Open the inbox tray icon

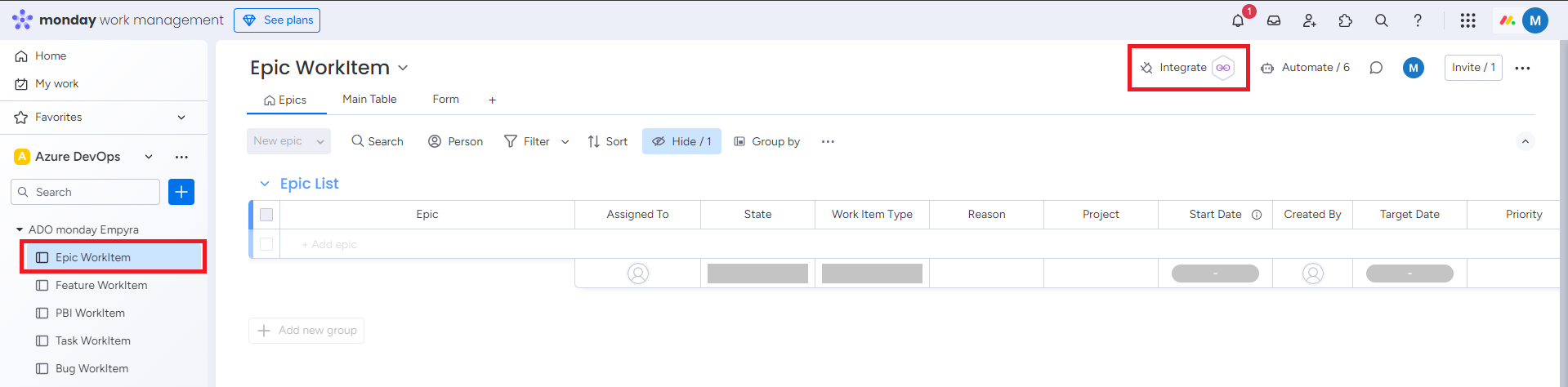tap(1274, 20)
